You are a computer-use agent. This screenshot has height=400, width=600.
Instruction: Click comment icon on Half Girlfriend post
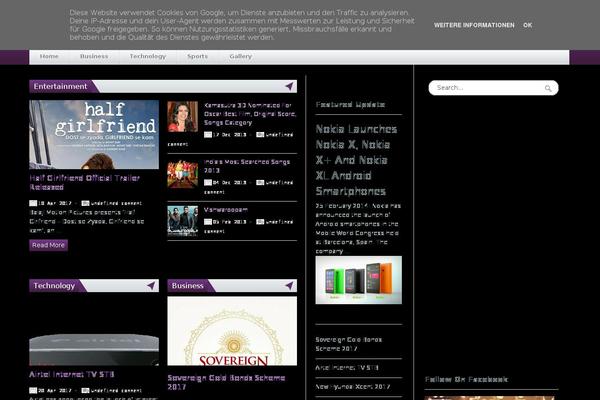coord(85,203)
